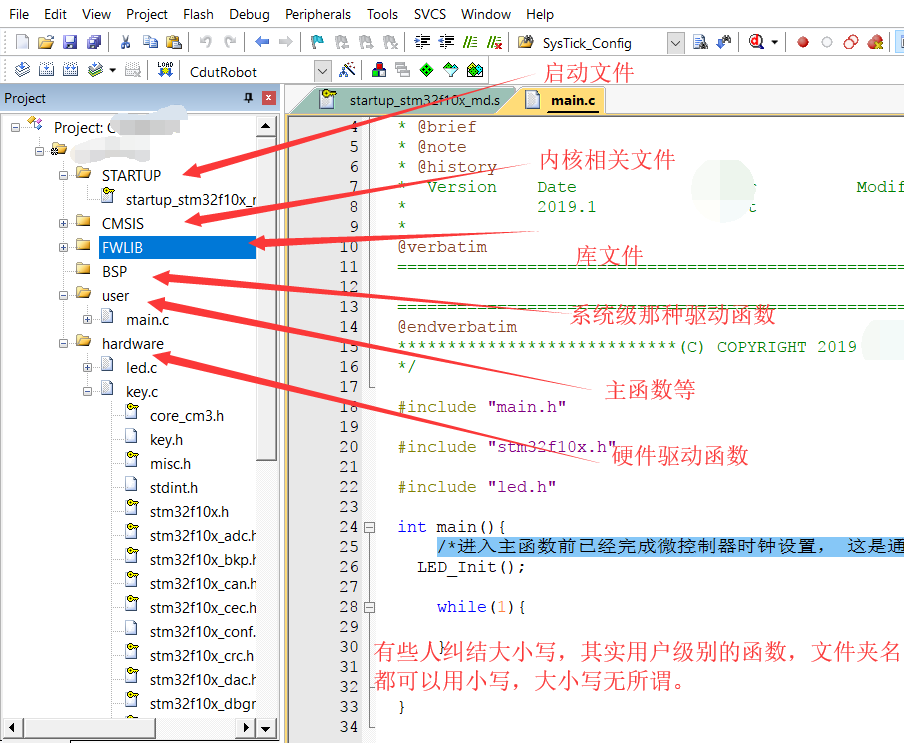This screenshot has width=904, height=743.
Task: Build the target
Action: click(x=46, y=70)
